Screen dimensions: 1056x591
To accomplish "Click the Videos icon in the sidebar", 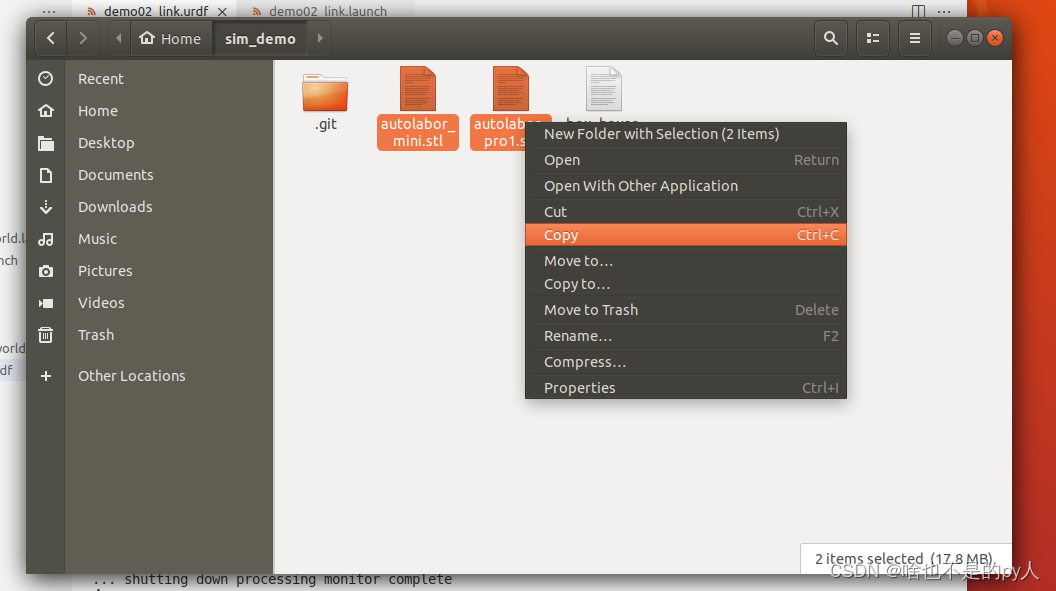I will pyautogui.click(x=46, y=303).
